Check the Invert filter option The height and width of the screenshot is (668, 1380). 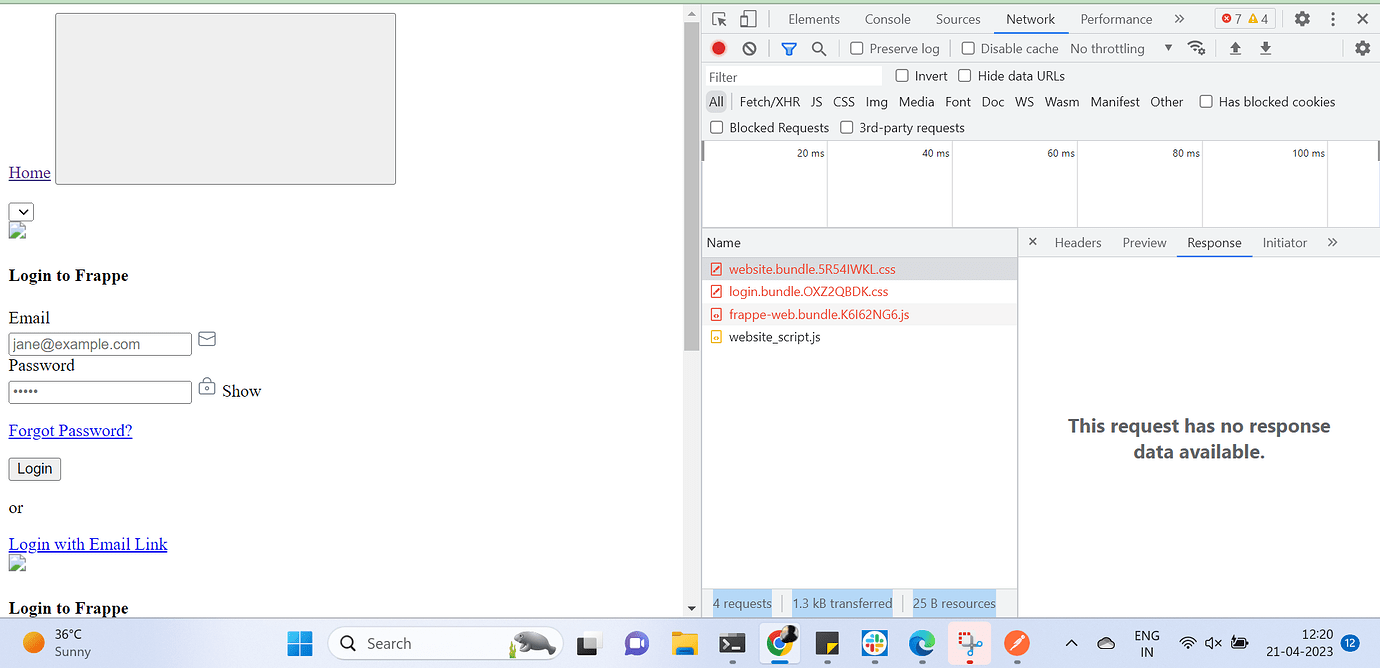pyautogui.click(x=901, y=75)
